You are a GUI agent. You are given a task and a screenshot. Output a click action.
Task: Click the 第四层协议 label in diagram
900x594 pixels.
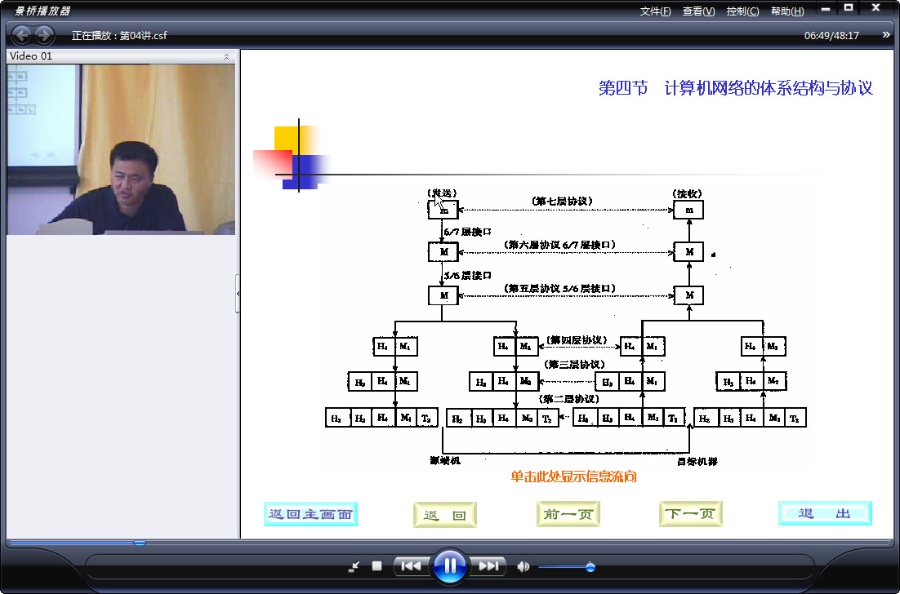576,340
